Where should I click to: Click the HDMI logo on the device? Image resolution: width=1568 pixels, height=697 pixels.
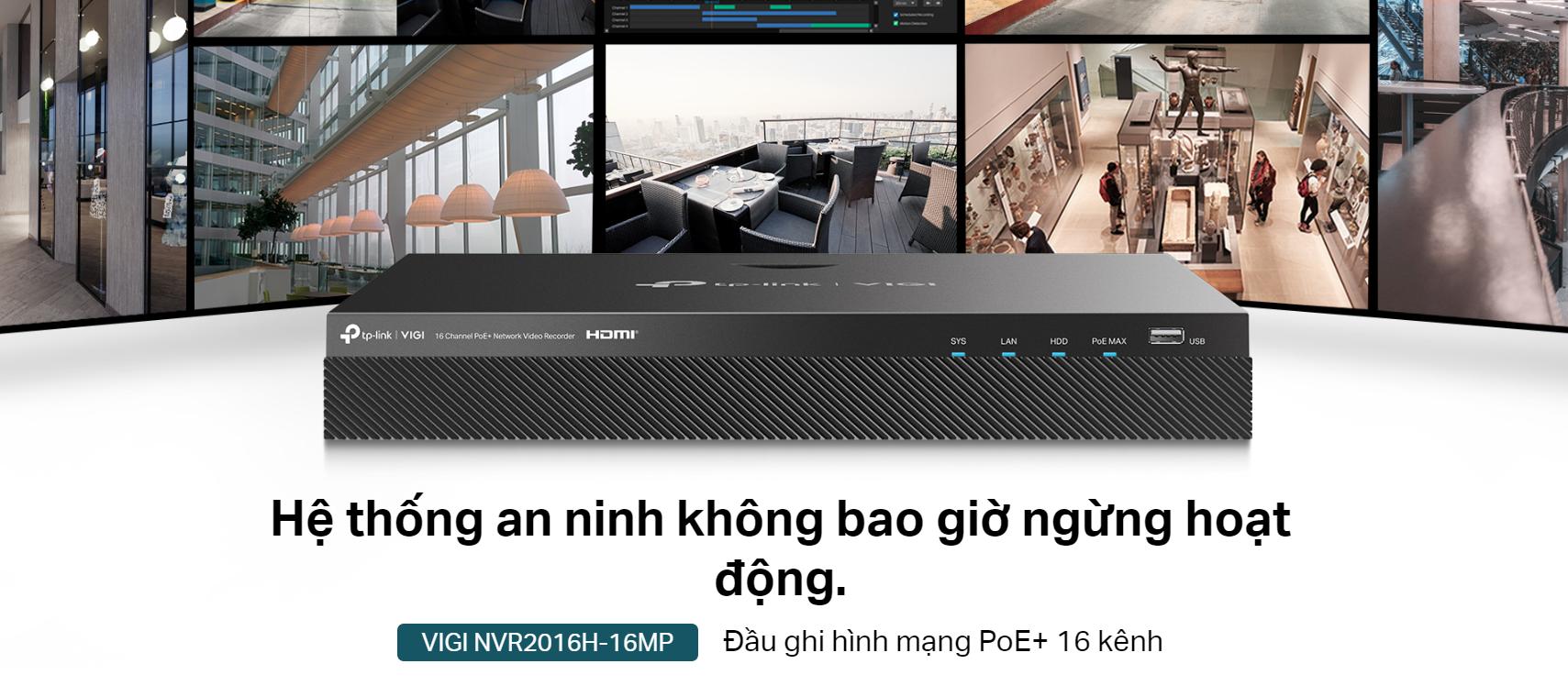point(611,335)
